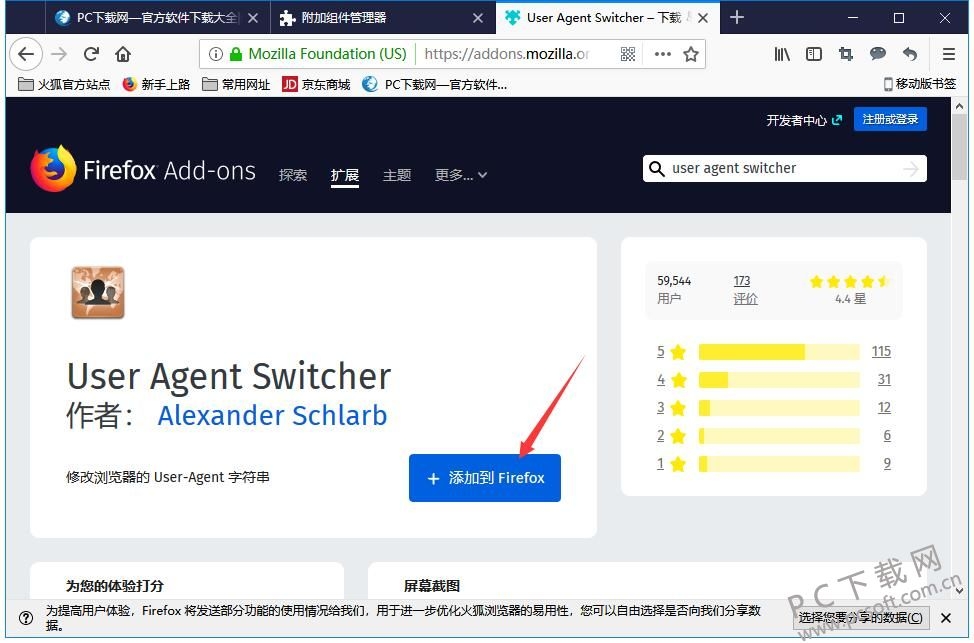Open the 常用网址 bookmarks folder
Image resolution: width=974 pixels, height=643 pixels.
(237, 84)
